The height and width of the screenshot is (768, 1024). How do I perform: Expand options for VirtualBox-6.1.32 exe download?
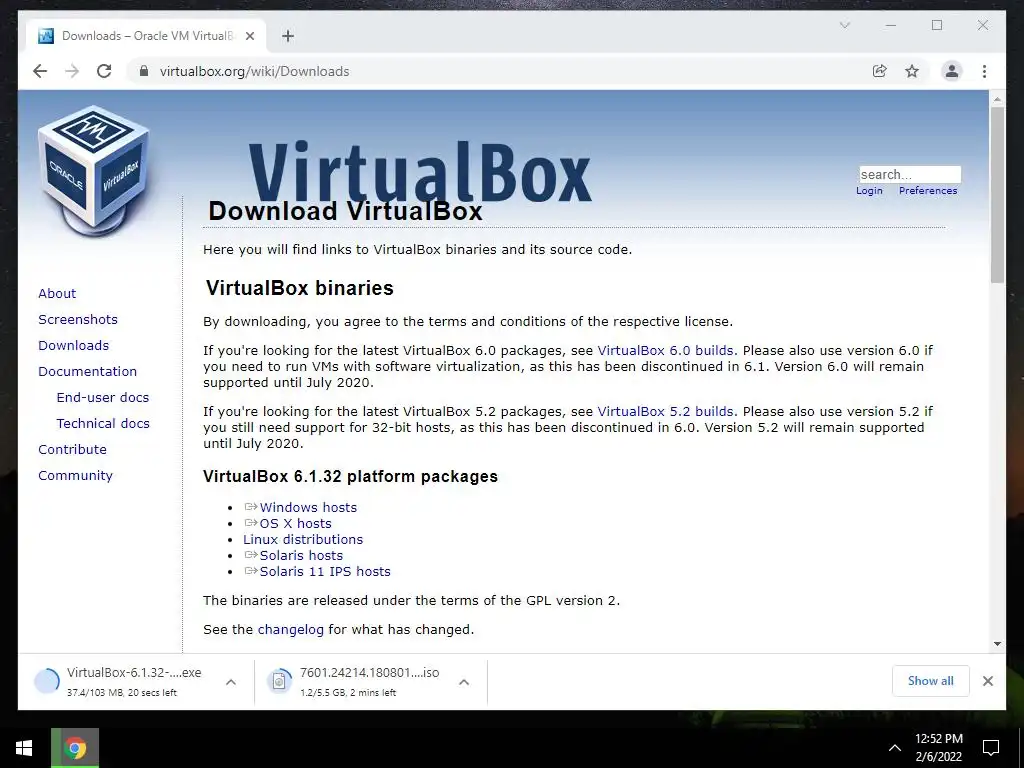coord(231,682)
